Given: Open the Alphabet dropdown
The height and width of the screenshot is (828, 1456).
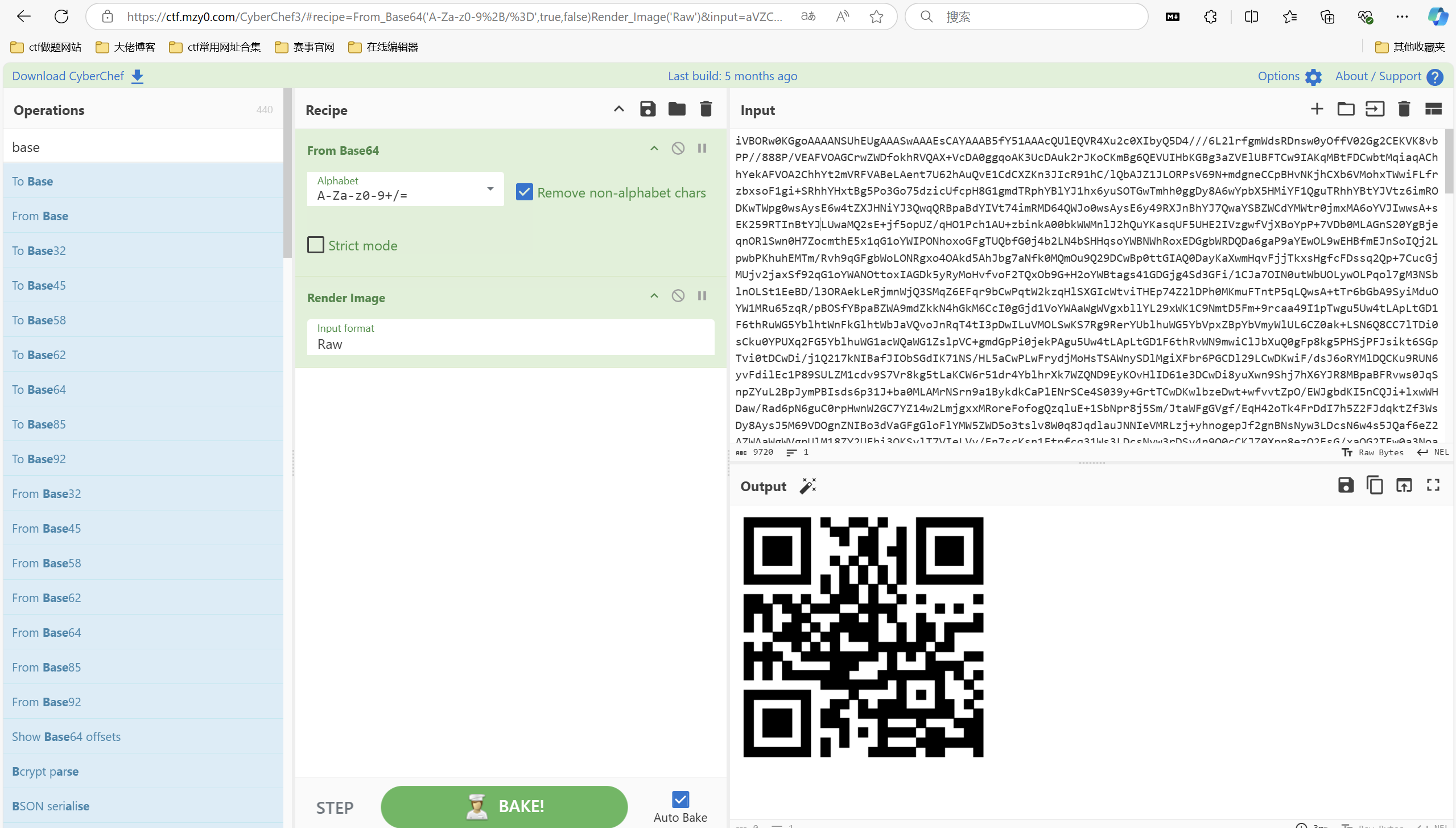Looking at the screenshot, I should 405,189.
